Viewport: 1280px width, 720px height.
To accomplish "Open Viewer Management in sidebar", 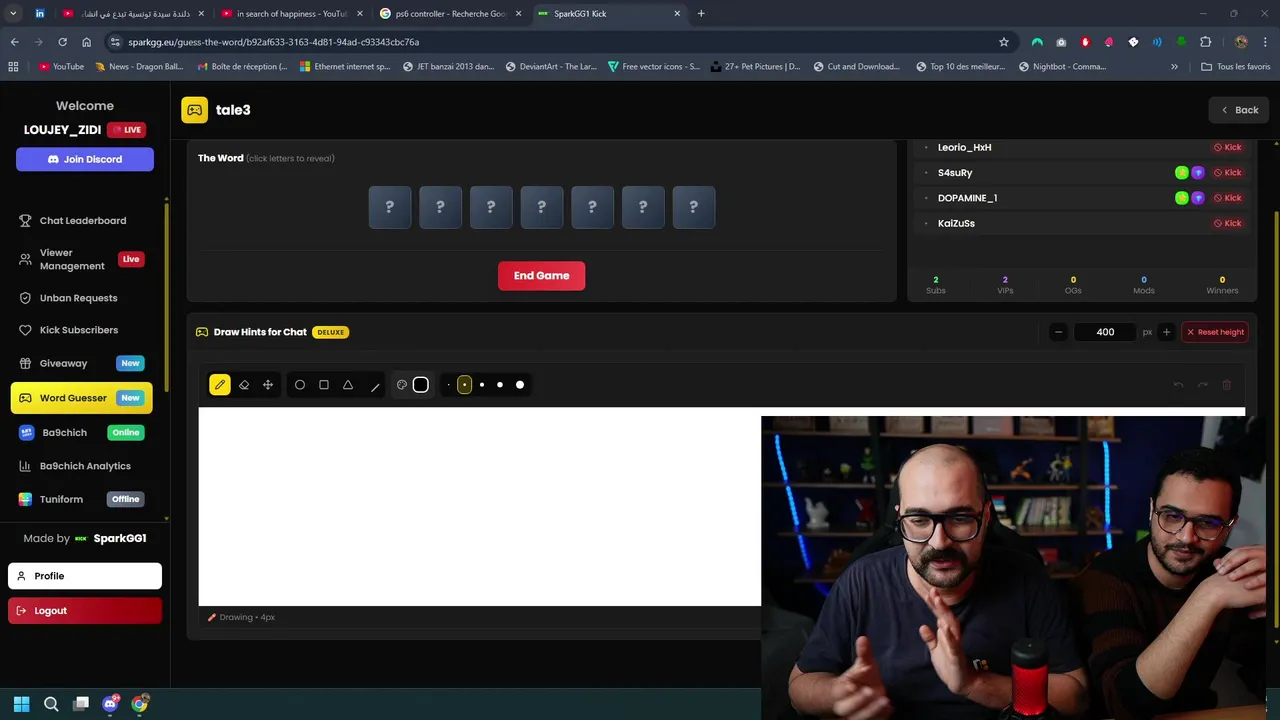I will [x=83, y=260].
